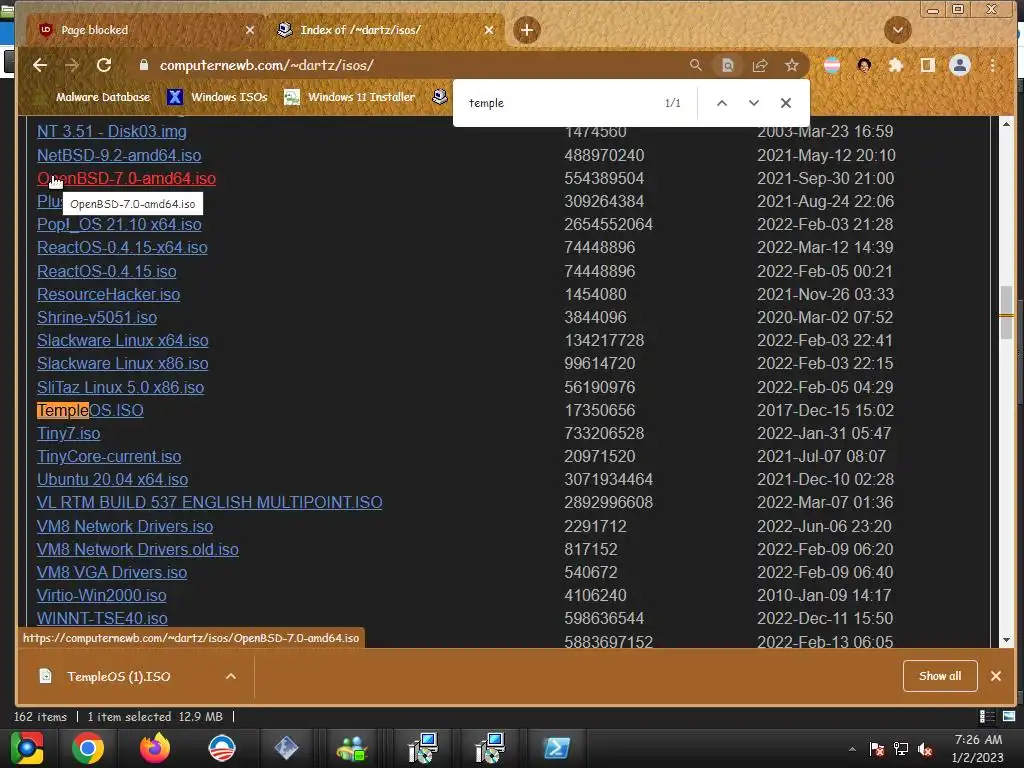The image size is (1024, 768).
Task: Jump to previous find result
Action: pos(722,103)
